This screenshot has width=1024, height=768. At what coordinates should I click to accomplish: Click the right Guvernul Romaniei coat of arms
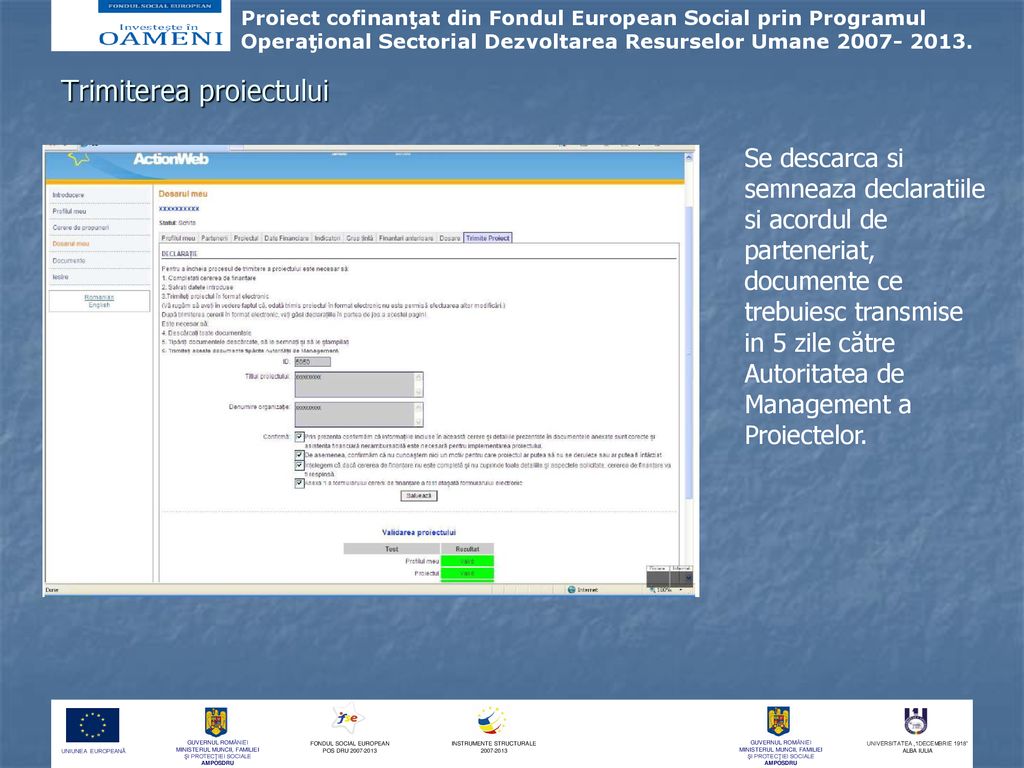point(778,722)
